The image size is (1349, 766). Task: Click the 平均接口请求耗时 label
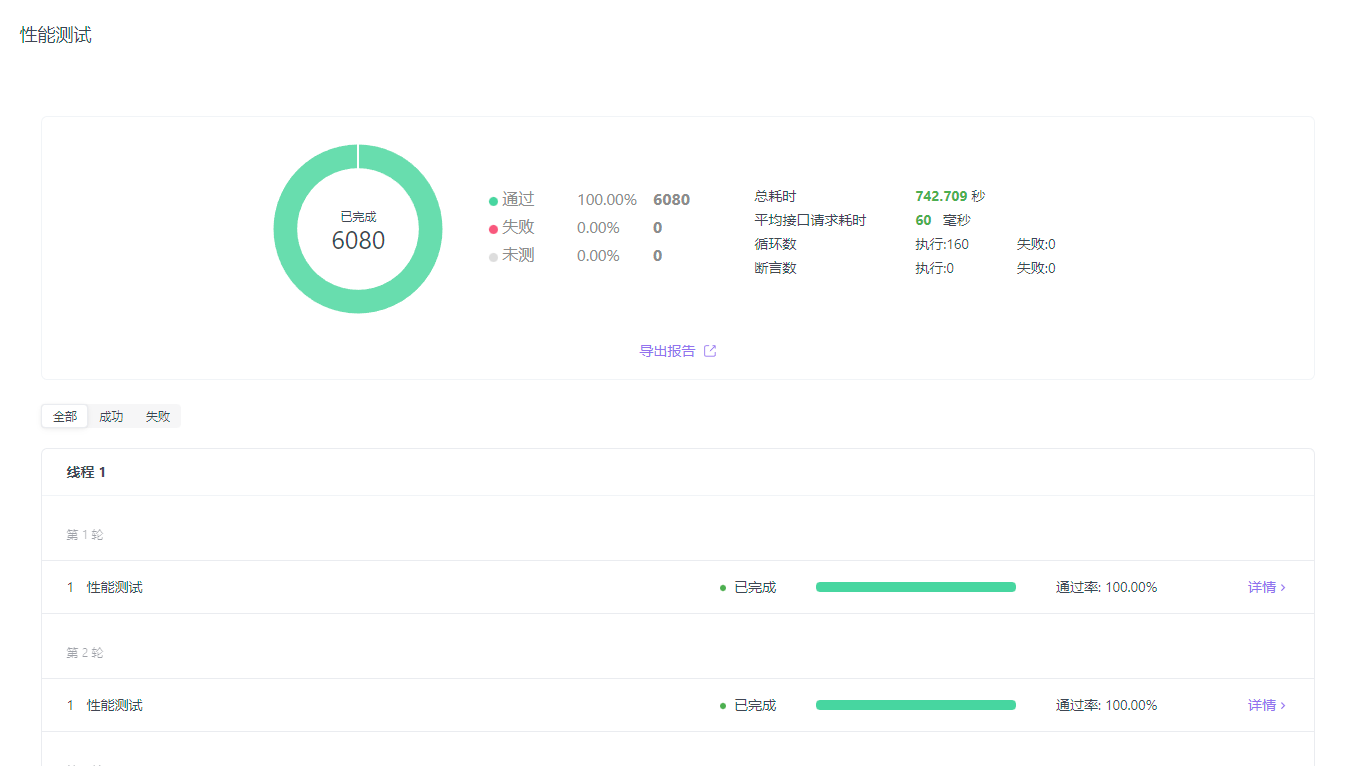(810, 221)
